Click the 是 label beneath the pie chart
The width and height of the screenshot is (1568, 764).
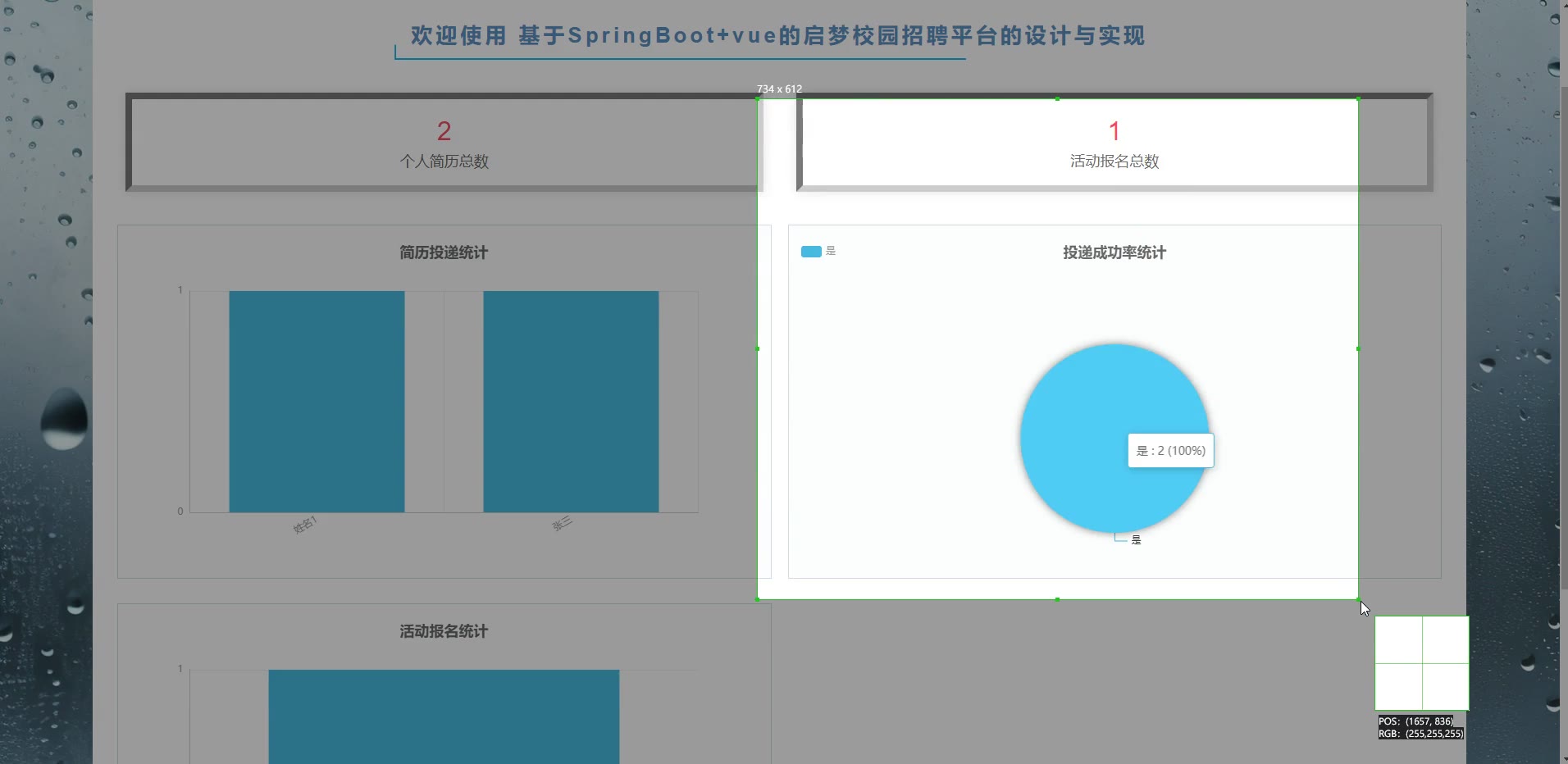[1136, 539]
